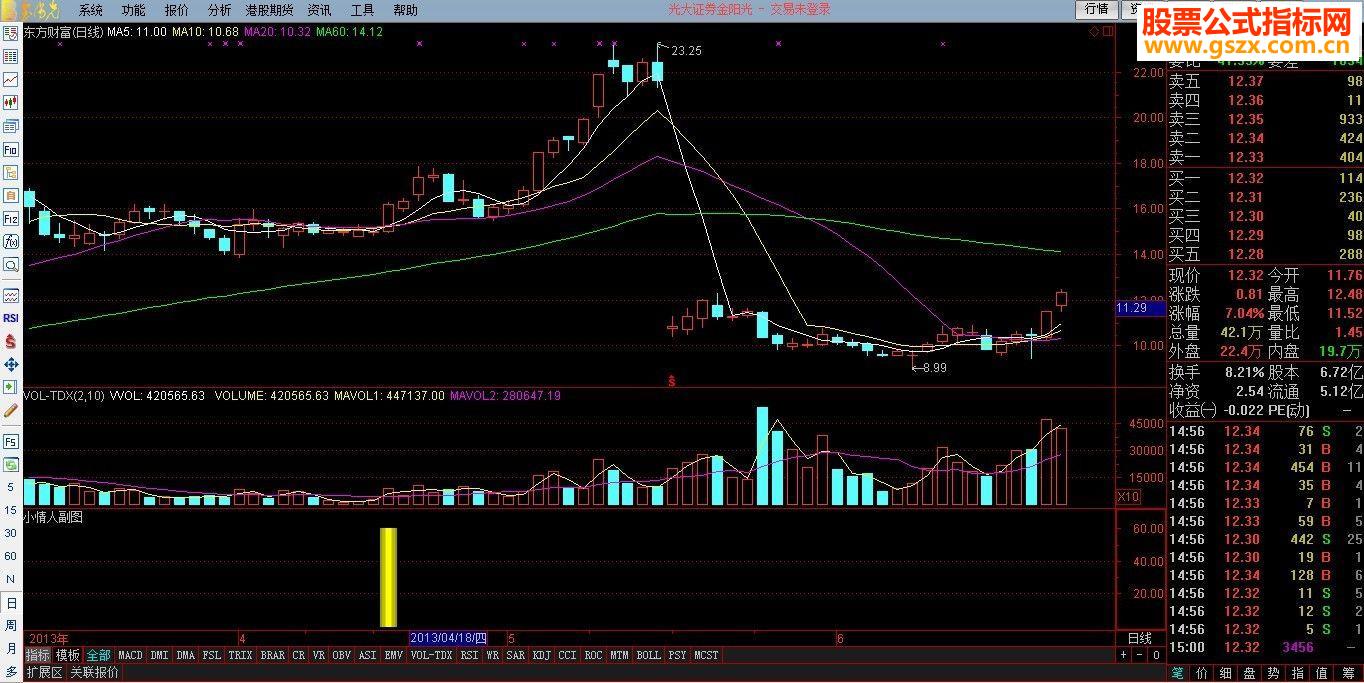
Task: Switch to the 模板 tab
Action: (68, 655)
